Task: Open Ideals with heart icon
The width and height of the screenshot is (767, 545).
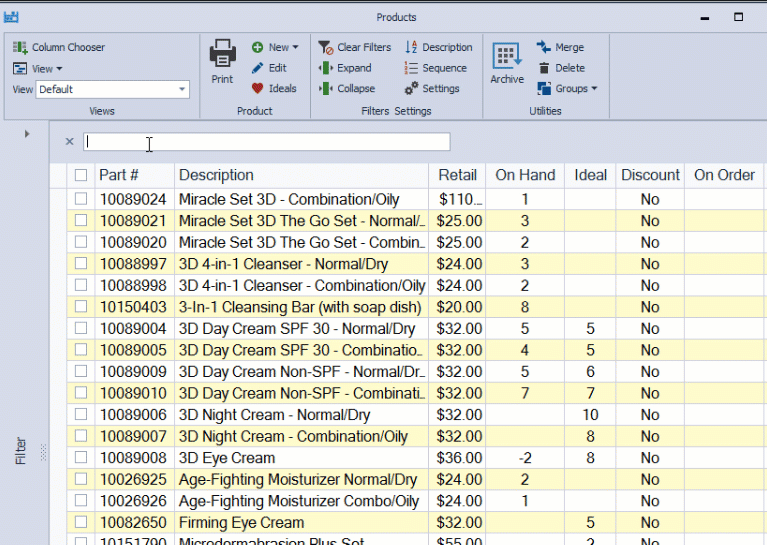Action: click(274, 89)
